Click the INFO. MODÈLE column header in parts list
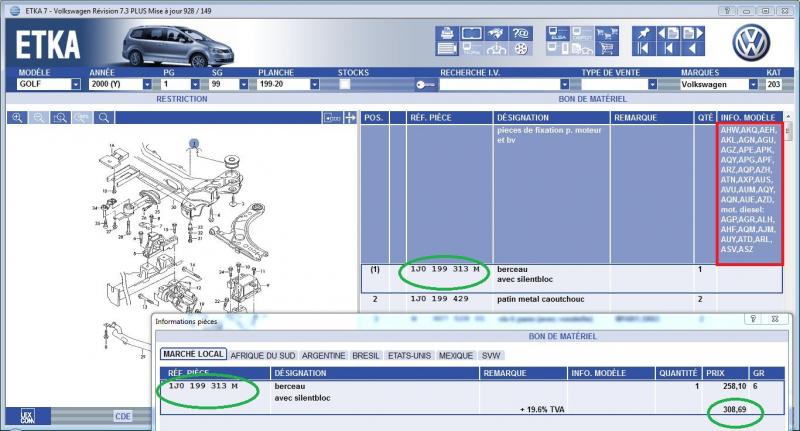 748,118
